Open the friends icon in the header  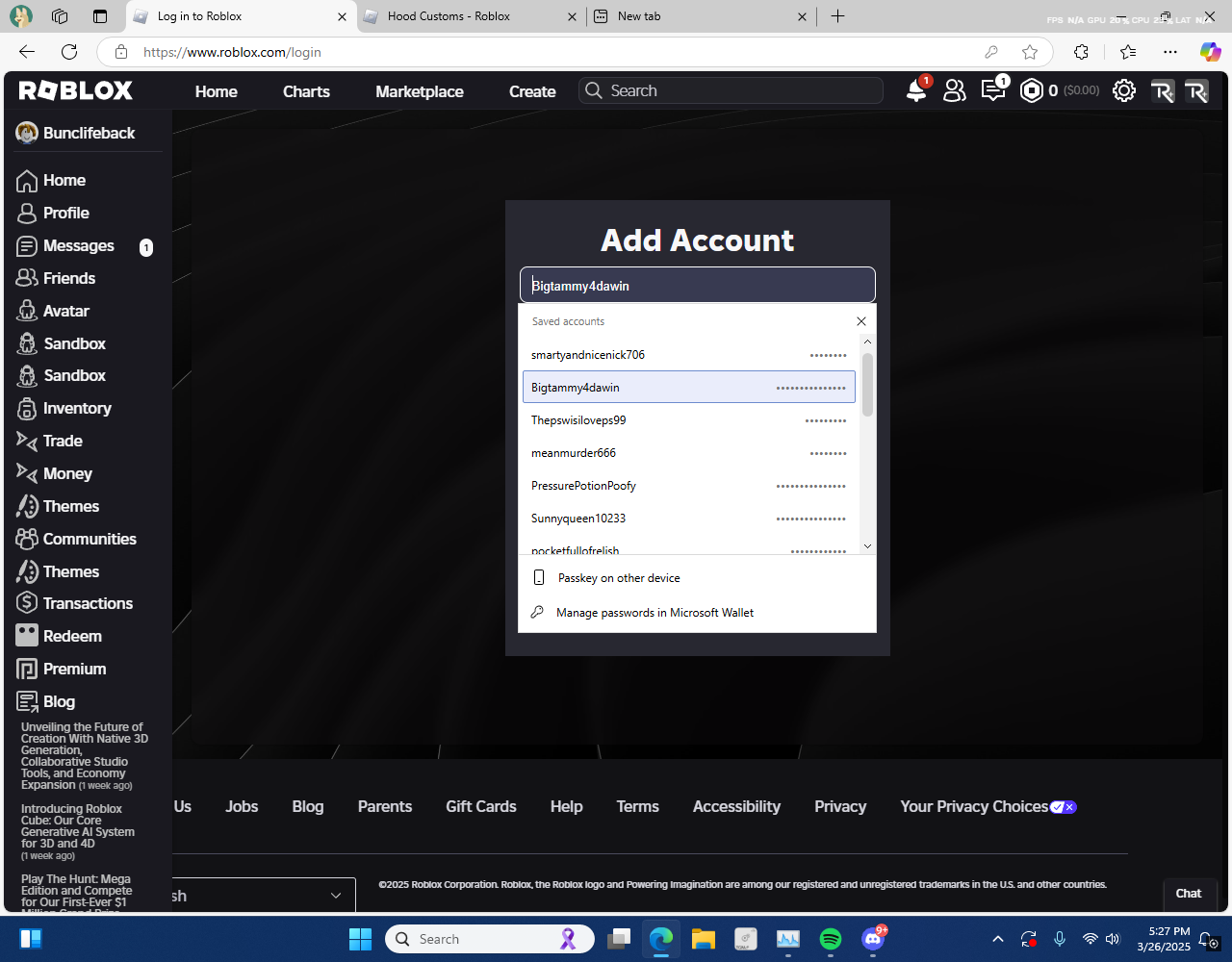point(954,90)
